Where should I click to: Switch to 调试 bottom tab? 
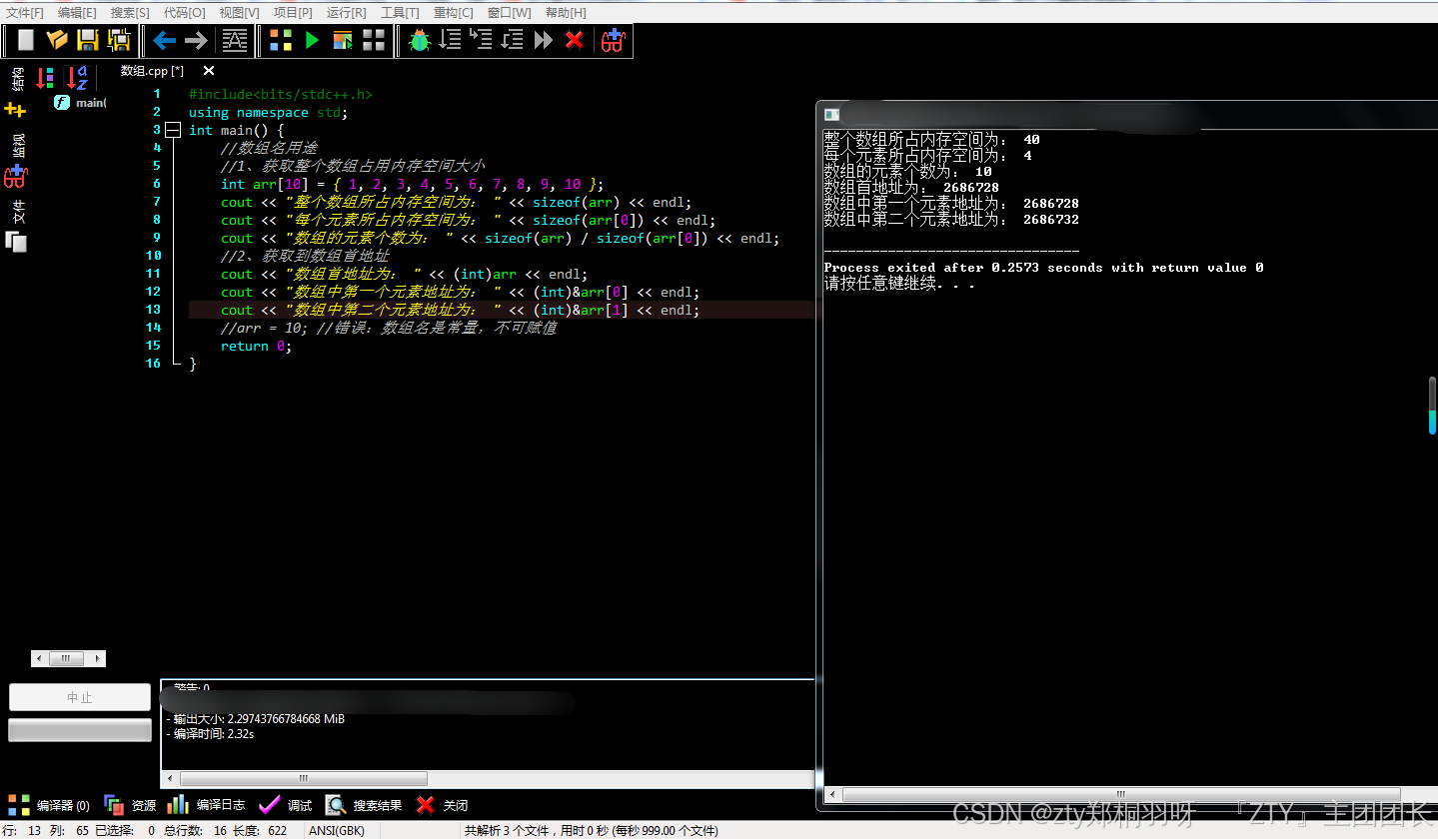(x=285, y=805)
